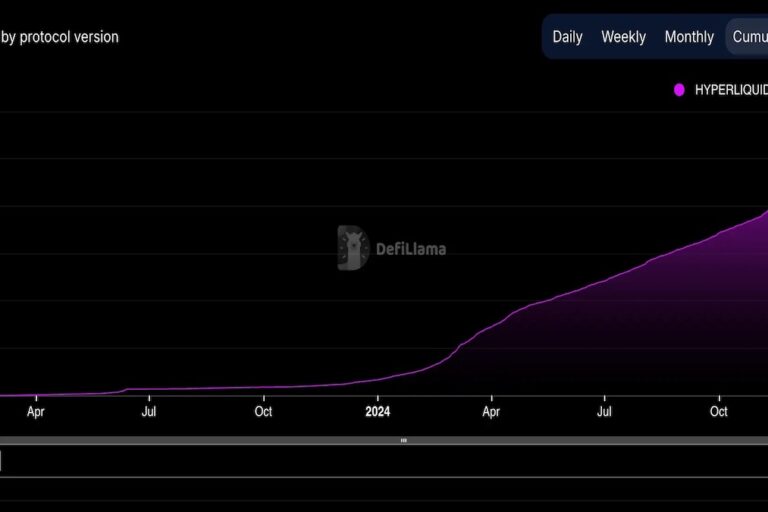The width and height of the screenshot is (768, 512).
Task: Switch chart to Monthly view
Action: pos(689,37)
